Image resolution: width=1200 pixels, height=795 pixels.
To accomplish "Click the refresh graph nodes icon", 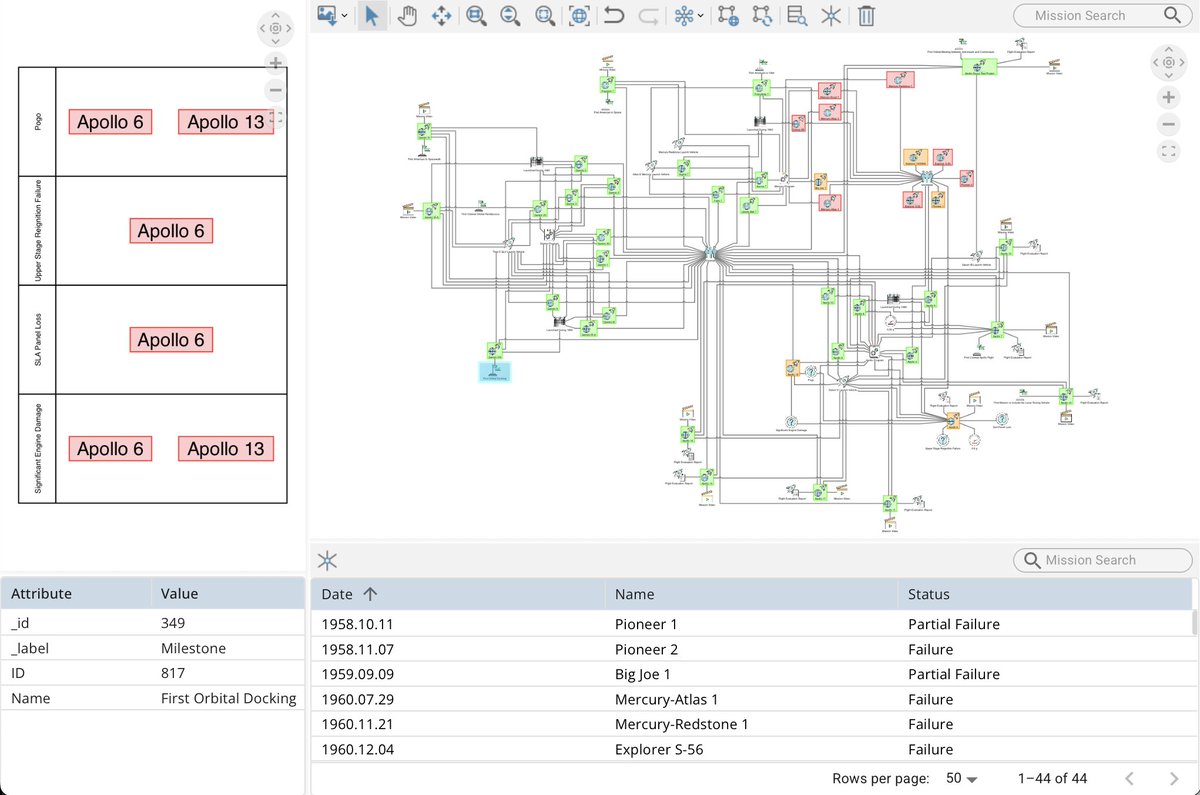I will point(762,15).
